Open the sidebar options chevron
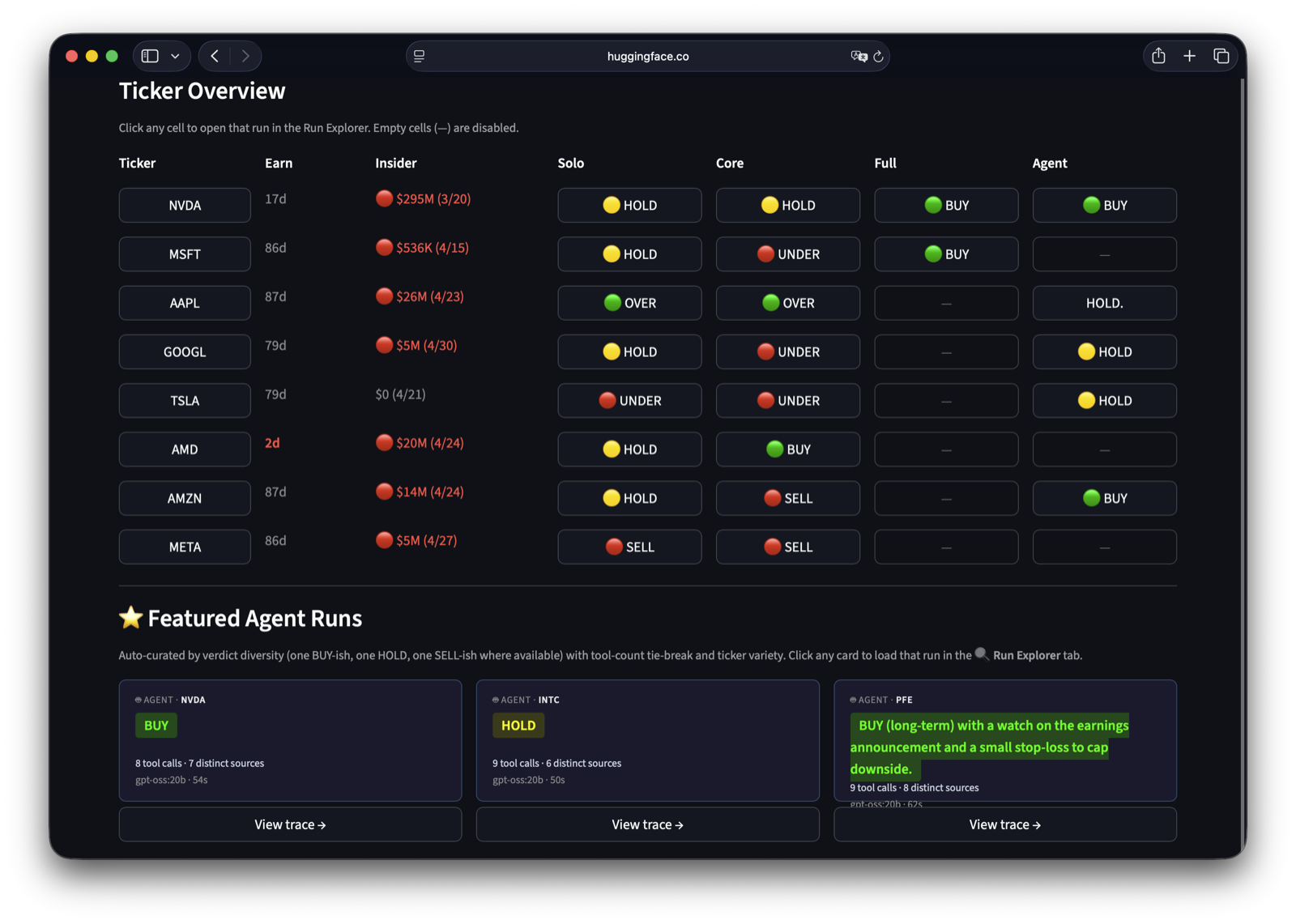The height and width of the screenshot is (924, 1296). 175,56
